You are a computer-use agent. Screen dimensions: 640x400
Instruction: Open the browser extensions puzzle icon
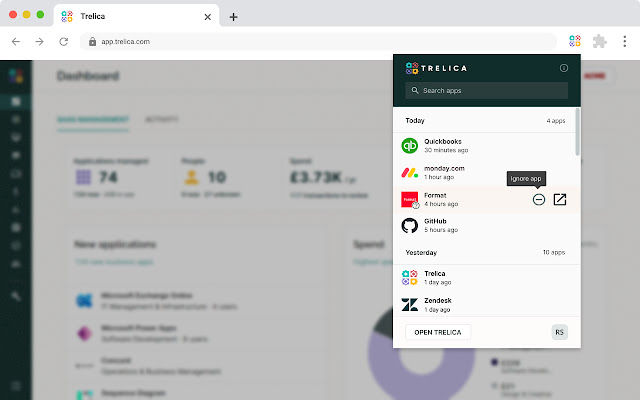[599, 41]
